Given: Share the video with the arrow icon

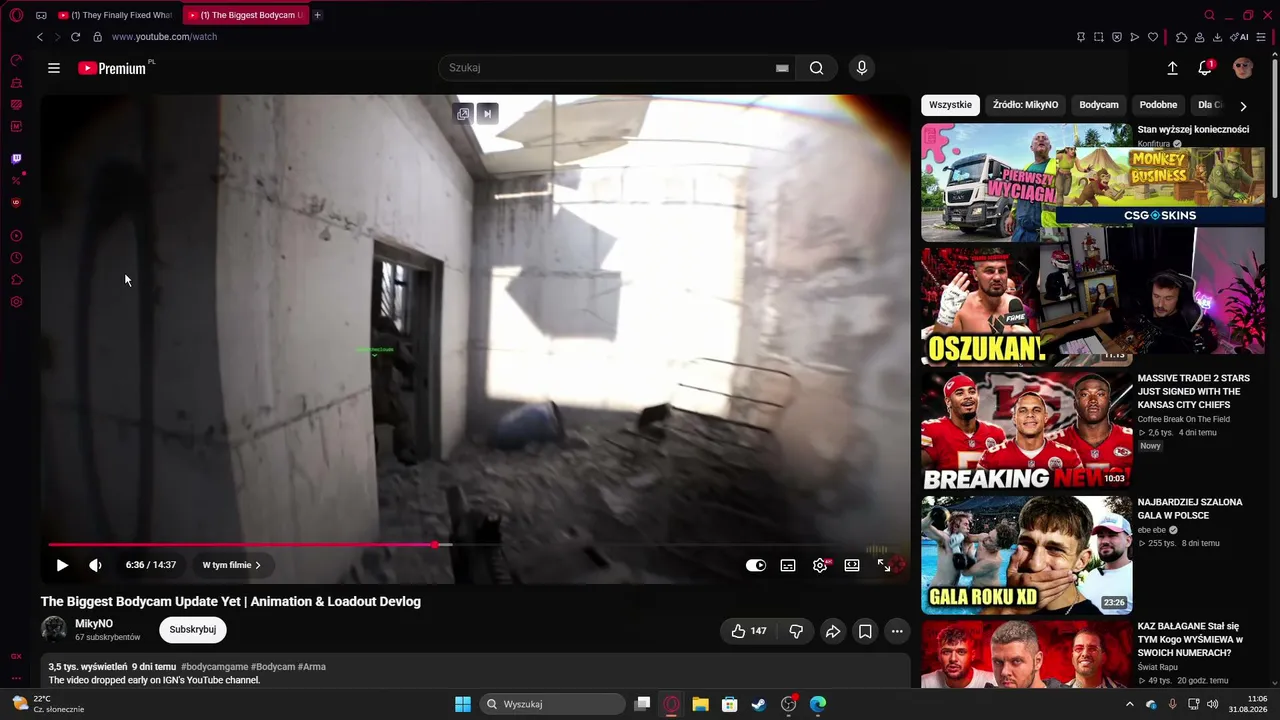Looking at the screenshot, I should (x=833, y=631).
